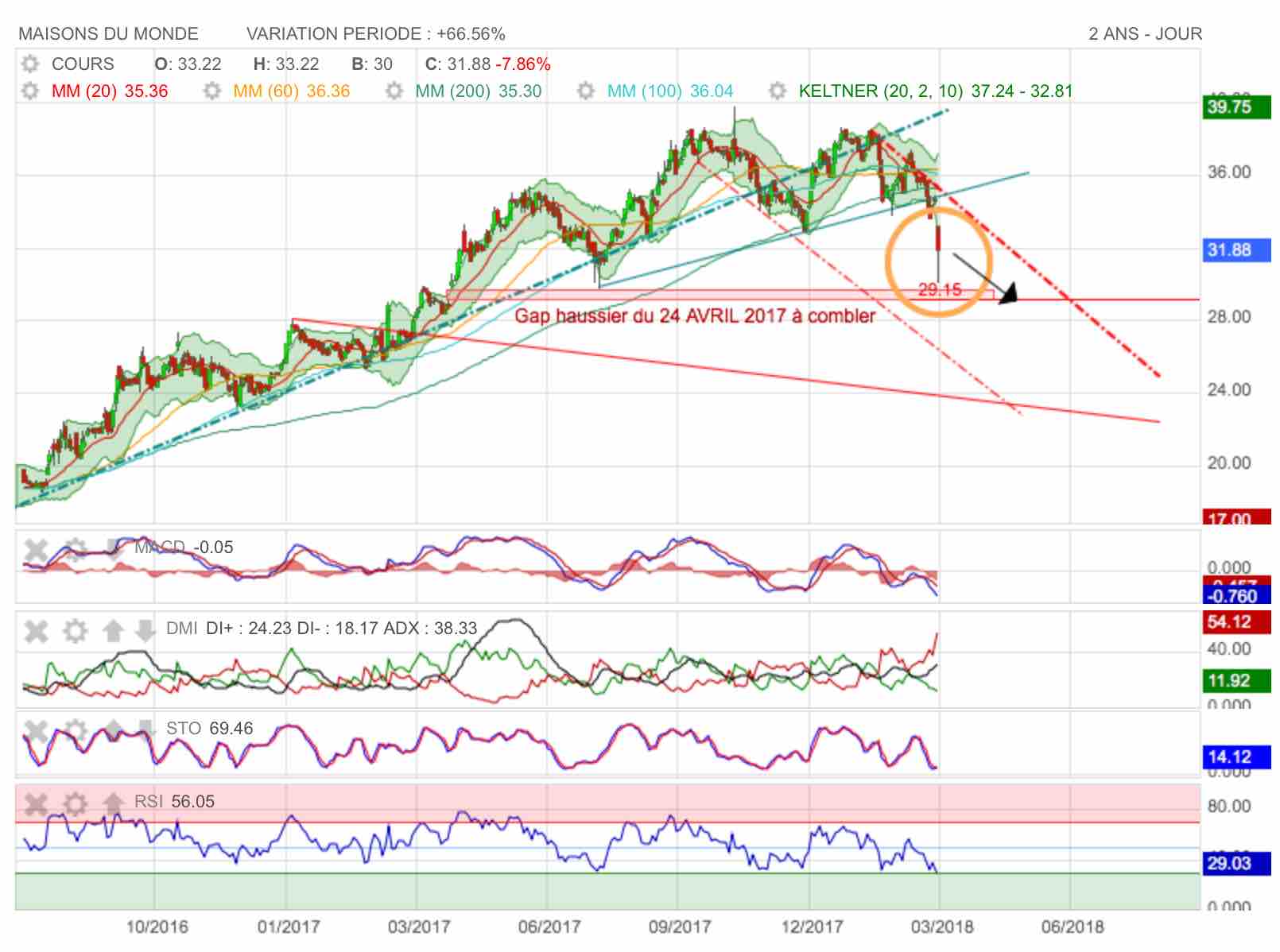1280x952 pixels.
Task: Click the 06/2018 date axis label
Action: click(x=1072, y=927)
